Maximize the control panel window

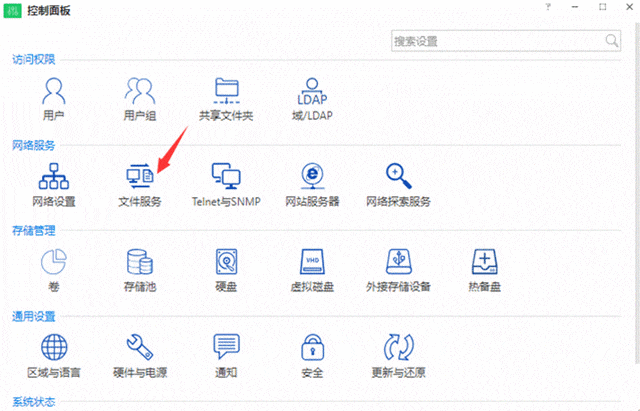coord(602,7)
